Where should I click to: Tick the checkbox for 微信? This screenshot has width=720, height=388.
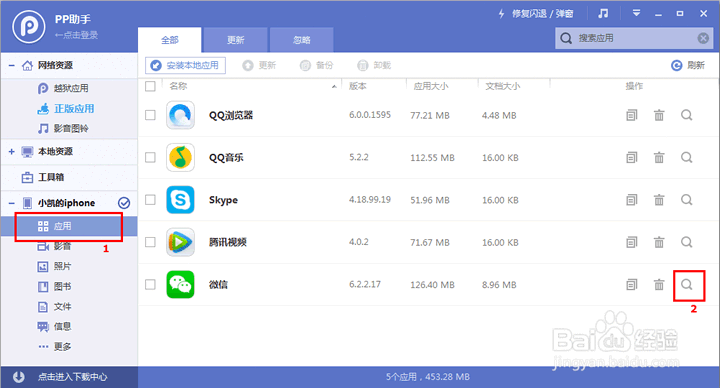point(150,285)
